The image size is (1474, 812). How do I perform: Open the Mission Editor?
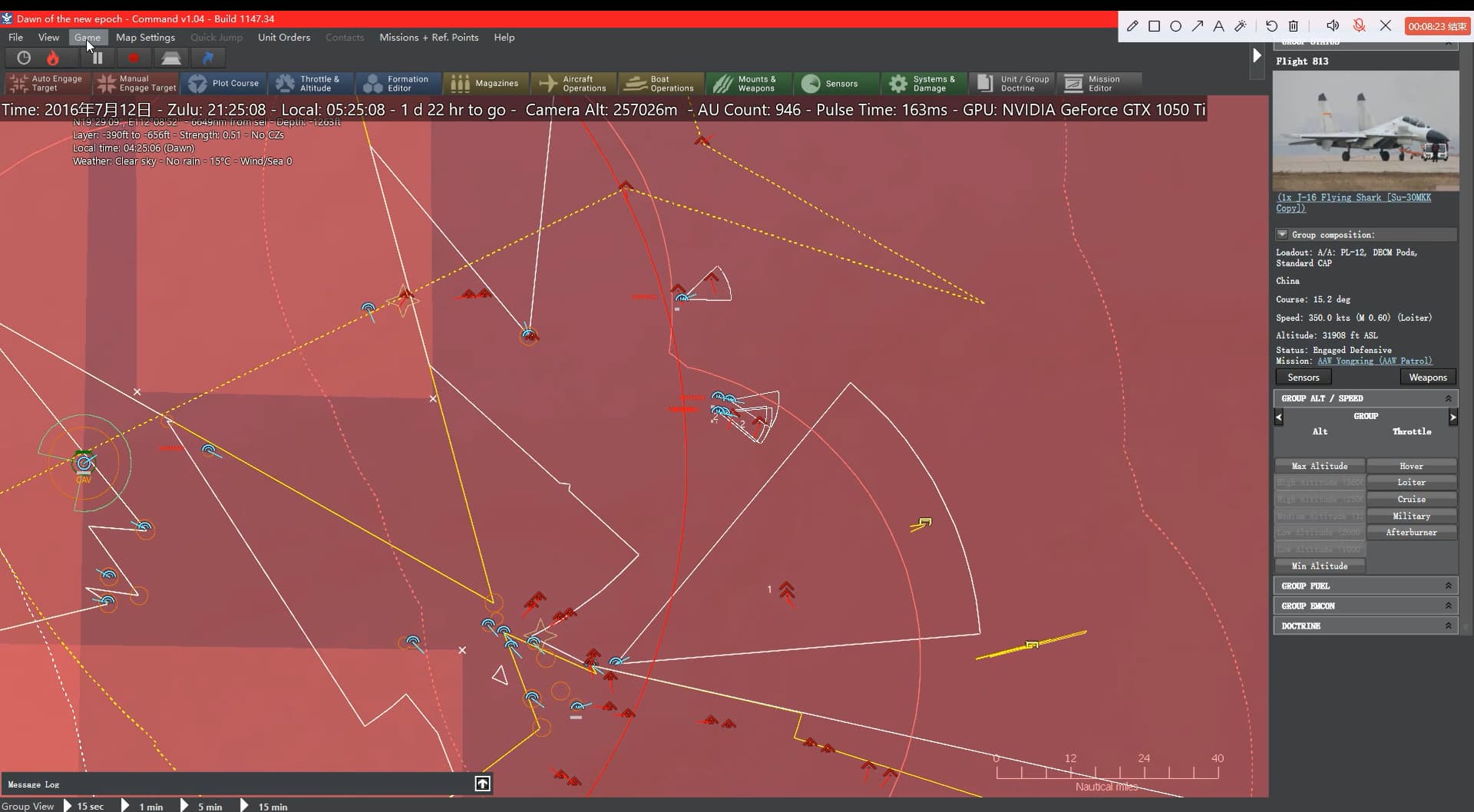tap(1099, 83)
